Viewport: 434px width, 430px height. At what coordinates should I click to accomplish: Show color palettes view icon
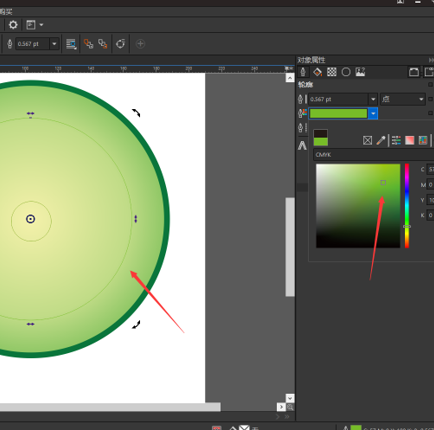pyautogui.click(x=423, y=140)
